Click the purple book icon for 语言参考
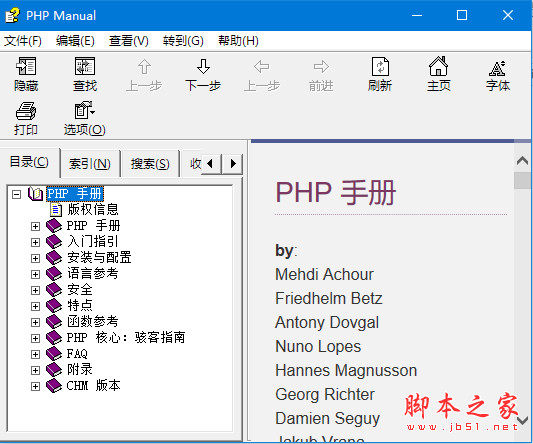This screenshot has width=533, height=444. (54, 274)
